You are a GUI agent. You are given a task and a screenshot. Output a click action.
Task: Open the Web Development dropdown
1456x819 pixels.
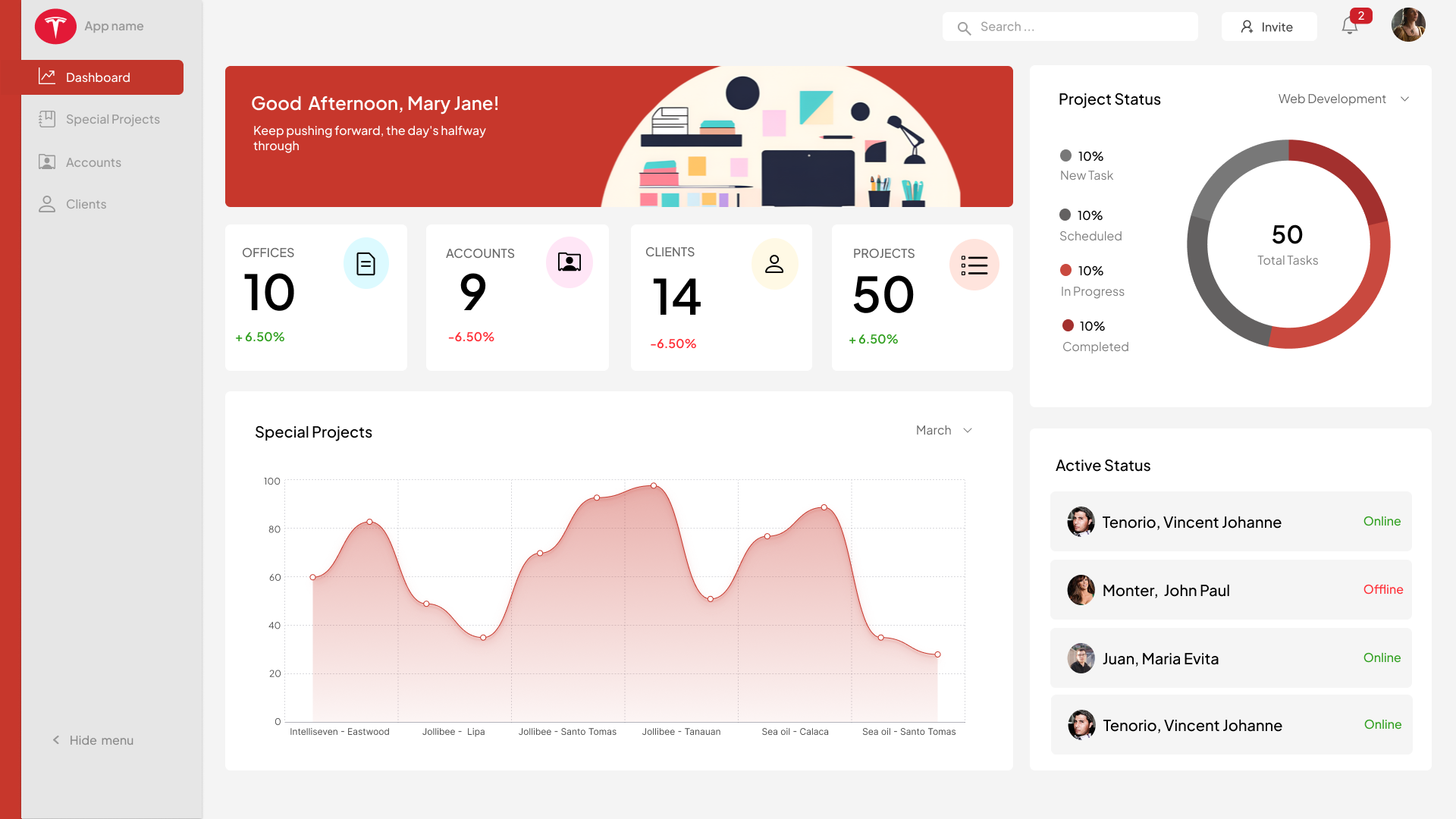coord(1342,99)
